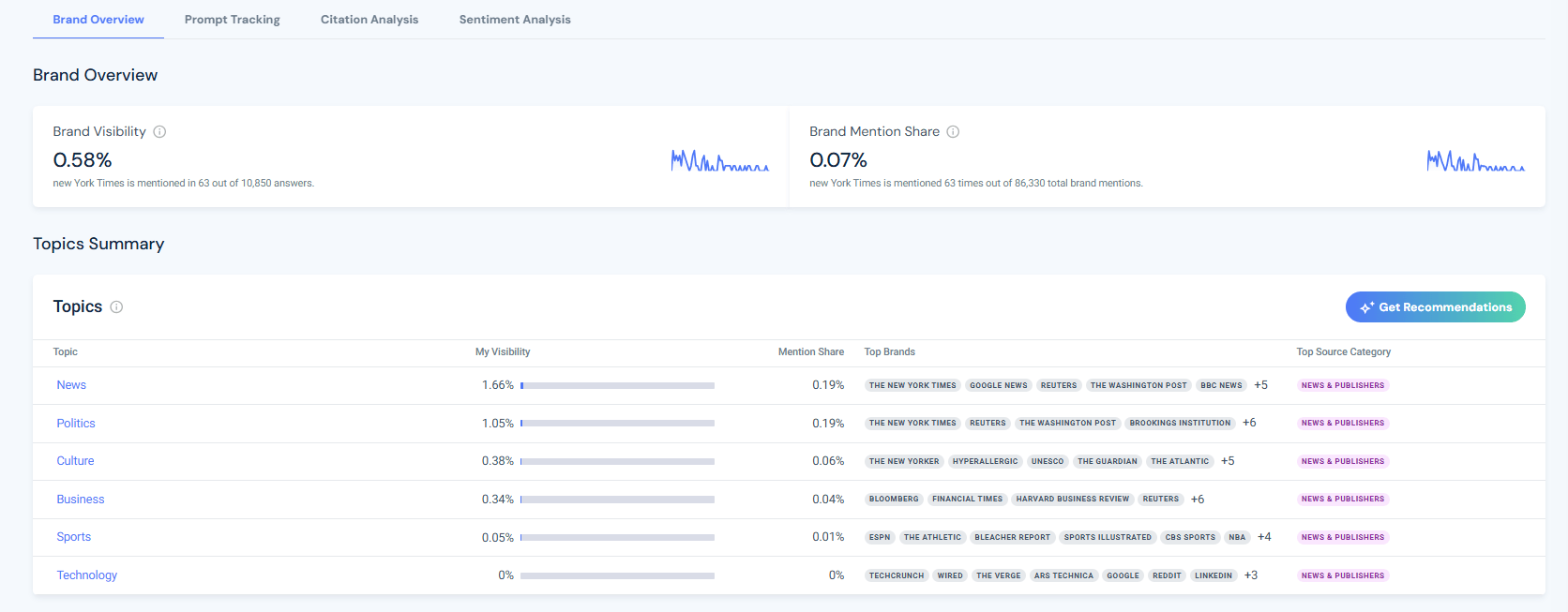The width and height of the screenshot is (1568, 612).
Task: Open the Prompt Tracking tab
Action: point(233,20)
